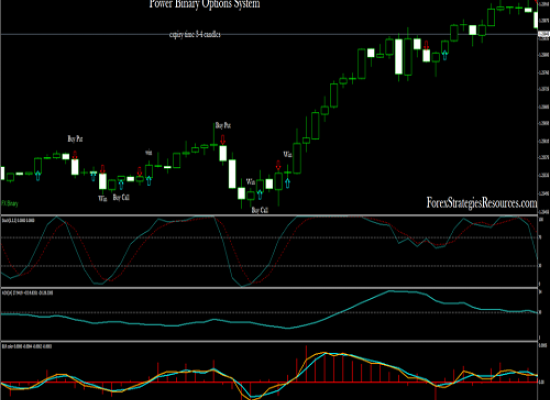The width and height of the screenshot is (550, 400).
Task: Click the red down arrow beneath the center Buy Put label
Action: coord(223,140)
